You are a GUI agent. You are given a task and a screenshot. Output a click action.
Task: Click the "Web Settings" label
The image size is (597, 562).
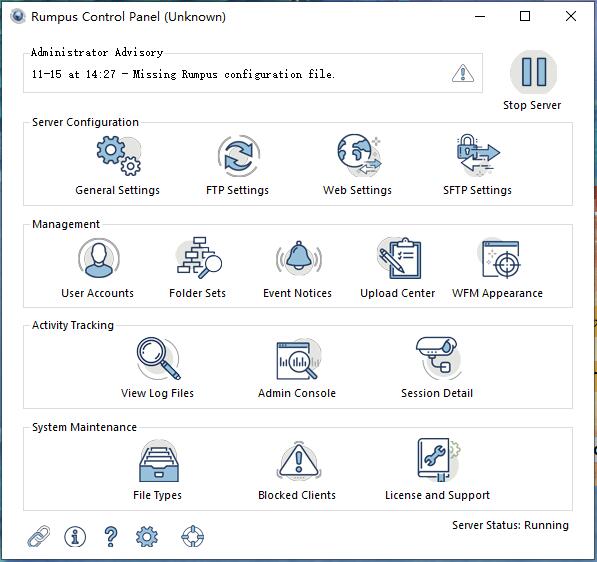[357, 190]
